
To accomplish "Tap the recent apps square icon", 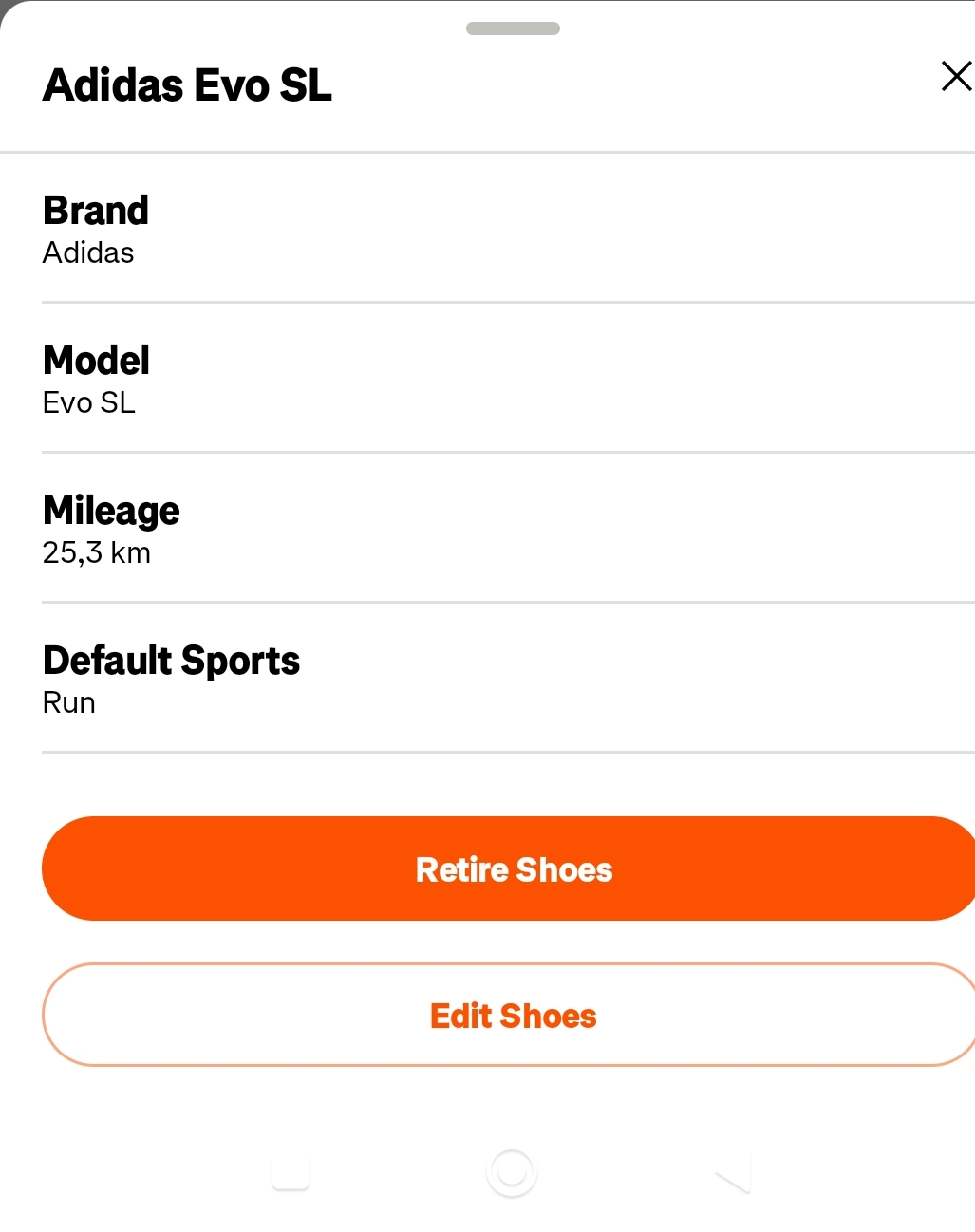I will tap(291, 1172).
